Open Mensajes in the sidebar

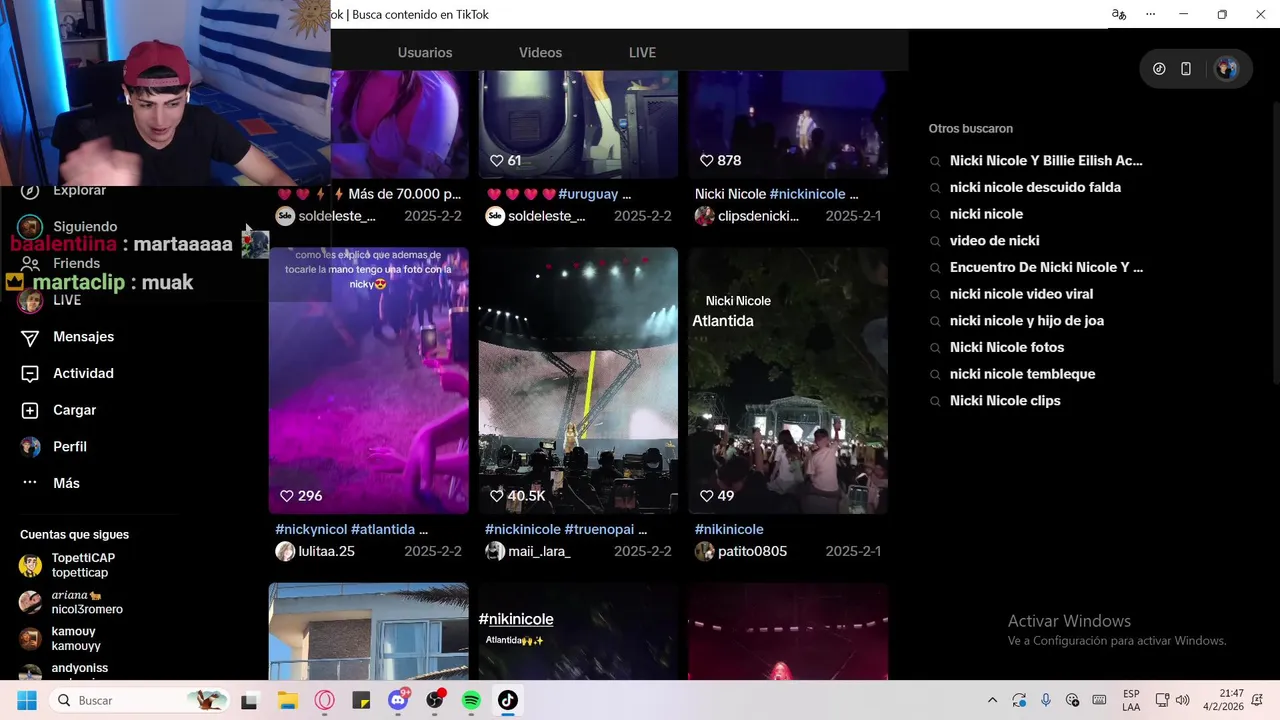point(83,337)
